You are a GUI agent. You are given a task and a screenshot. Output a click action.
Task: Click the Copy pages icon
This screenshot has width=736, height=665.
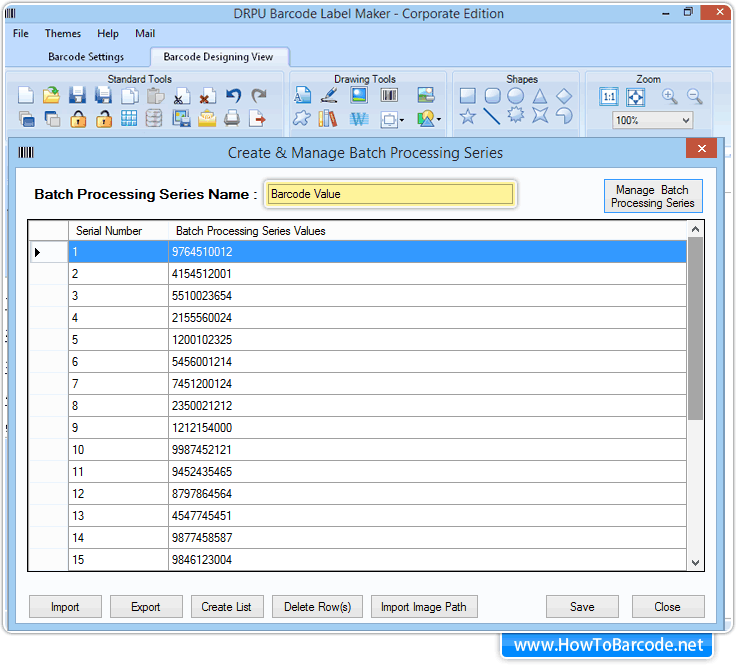click(x=130, y=95)
